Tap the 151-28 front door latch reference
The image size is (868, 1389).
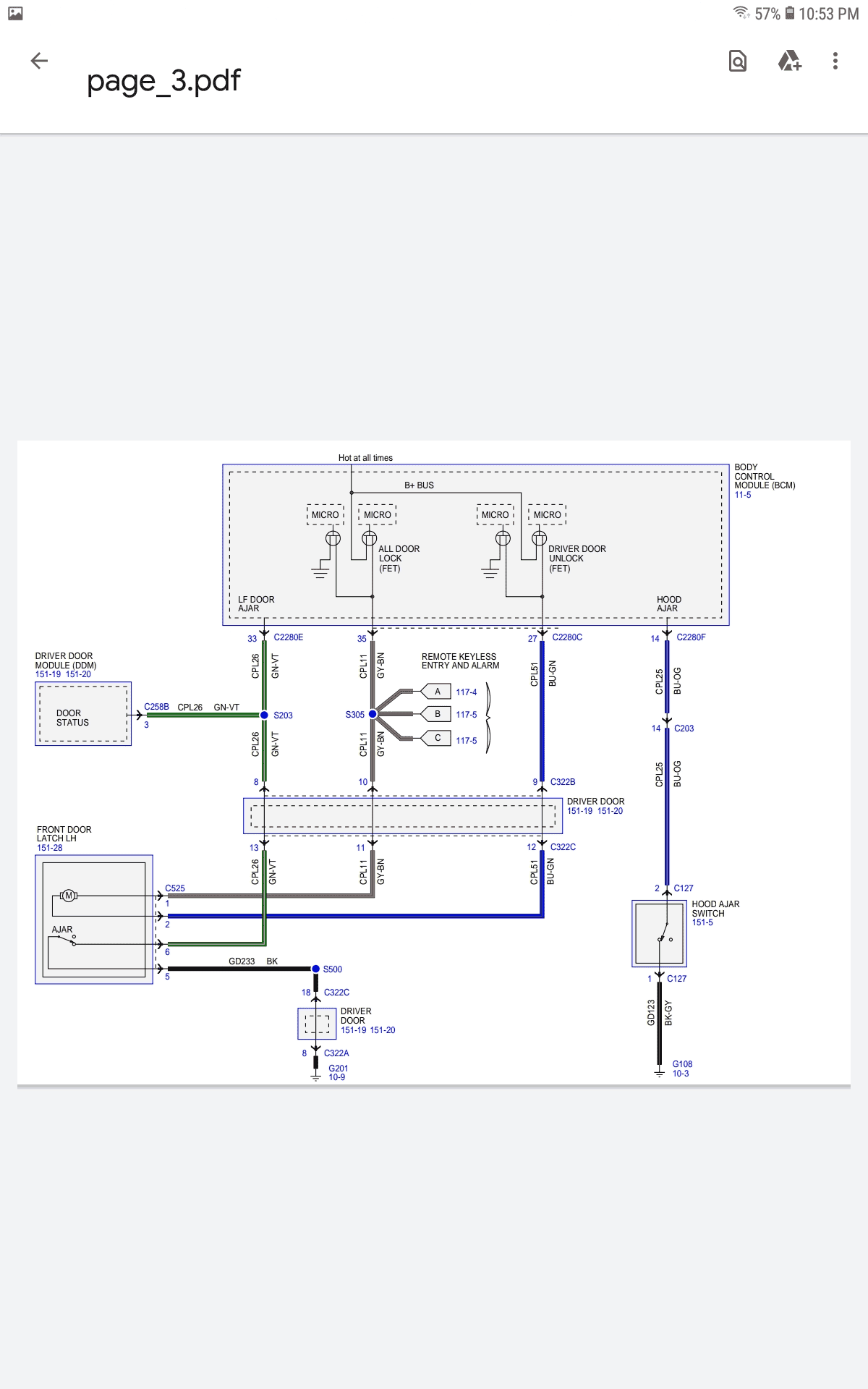coord(50,848)
